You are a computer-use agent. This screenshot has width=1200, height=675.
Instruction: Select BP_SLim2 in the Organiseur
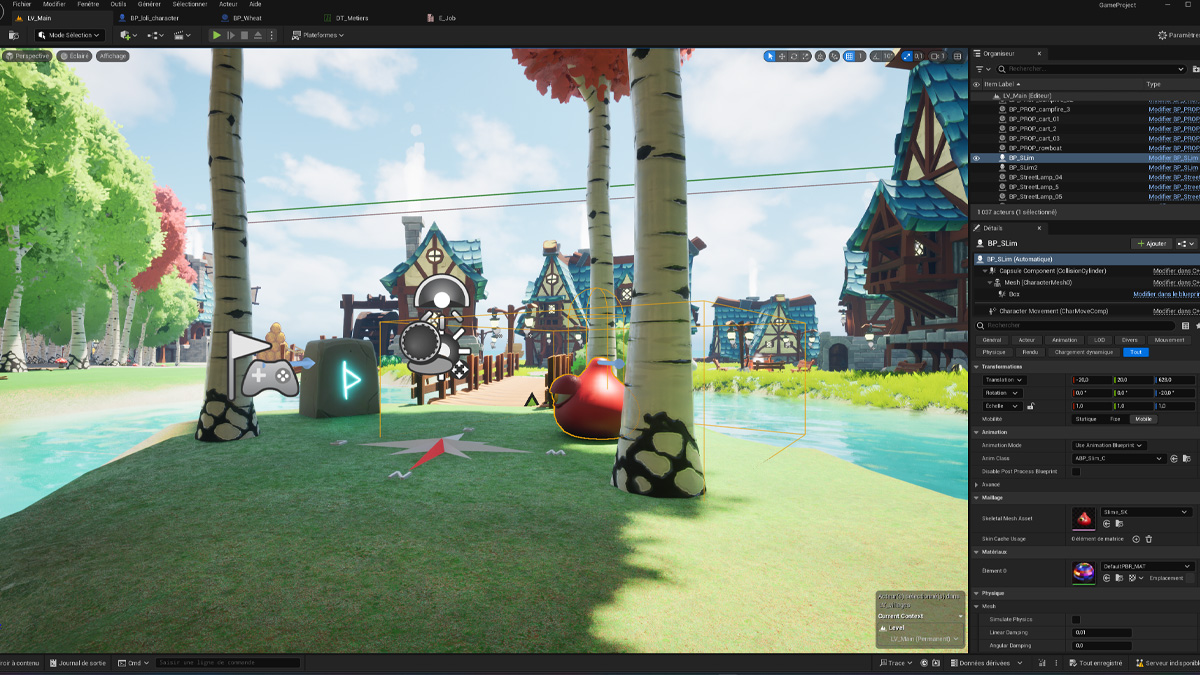point(1022,168)
